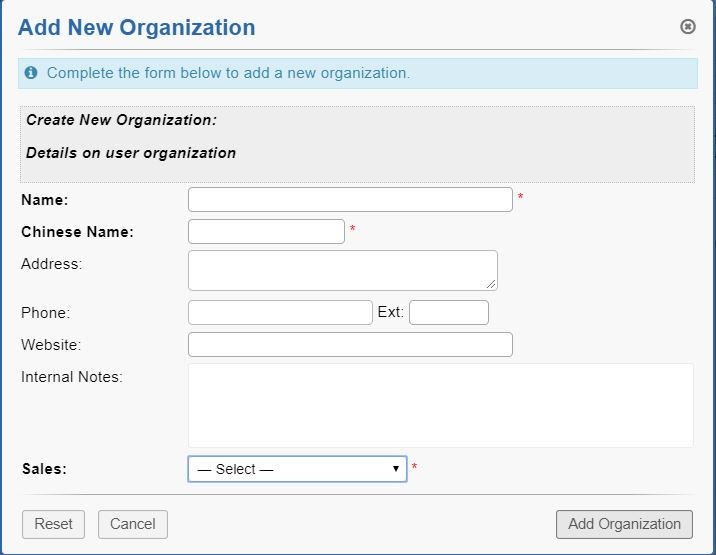The image size is (716, 555).
Task: Click the required asterisk beside Chinese Name field
Action: pos(353,228)
